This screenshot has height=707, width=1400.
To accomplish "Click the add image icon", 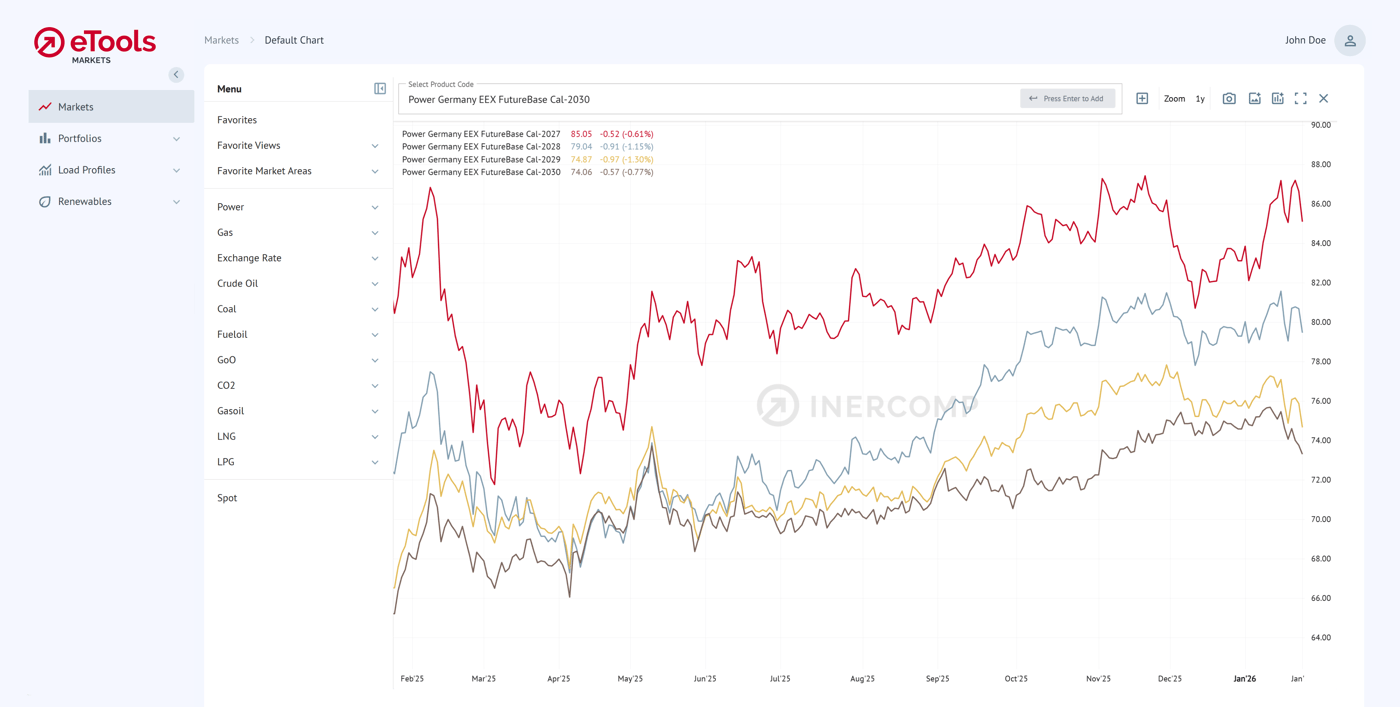I will click(x=1255, y=99).
